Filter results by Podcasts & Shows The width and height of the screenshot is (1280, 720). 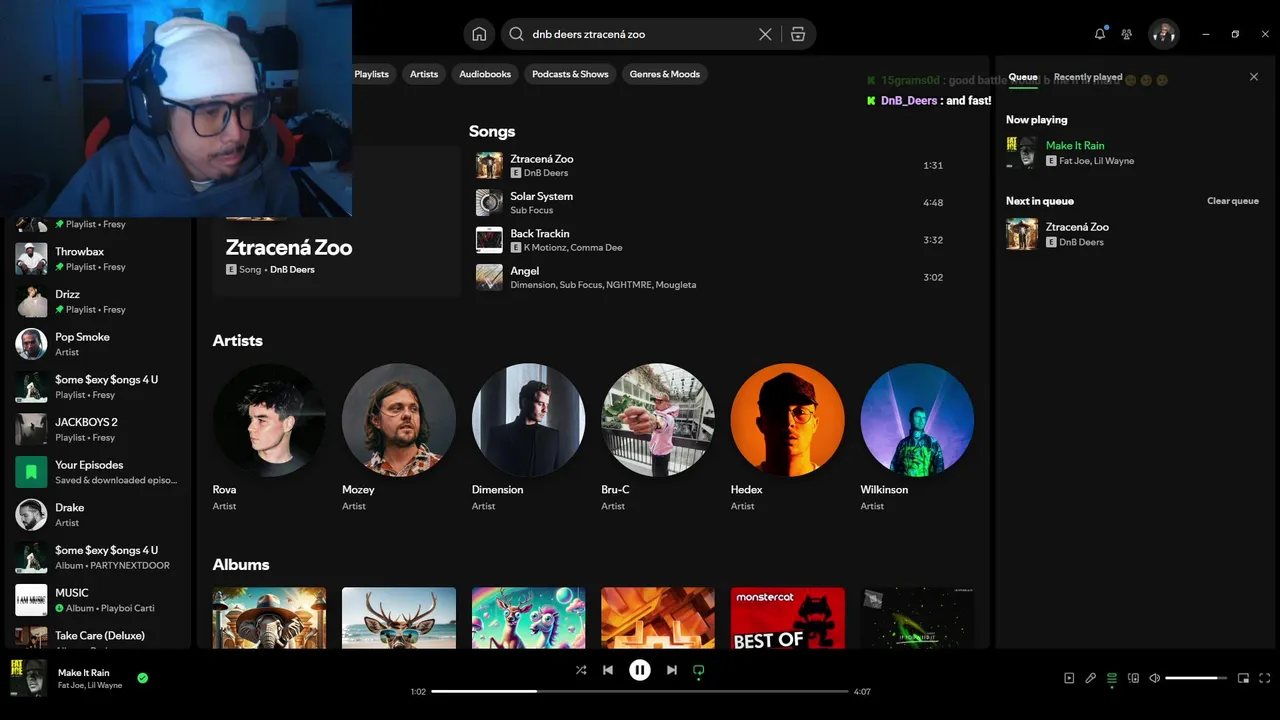pos(570,74)
